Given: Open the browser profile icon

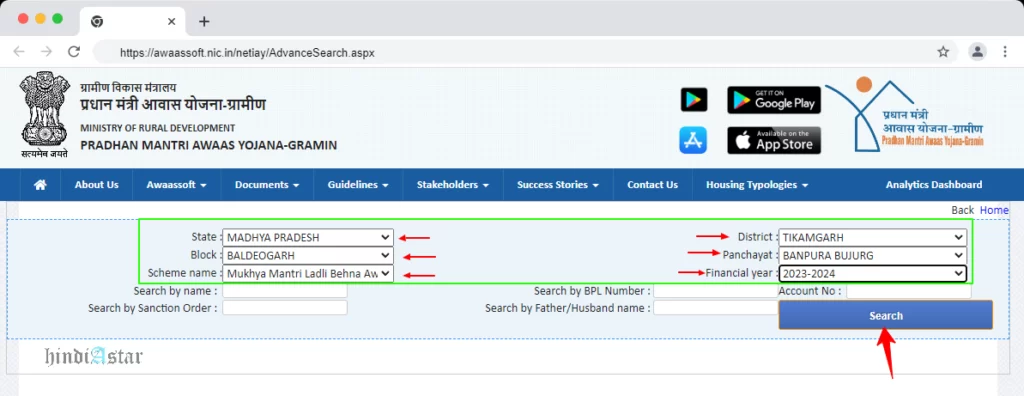Looking at the screenshot, I should (977, 52).
